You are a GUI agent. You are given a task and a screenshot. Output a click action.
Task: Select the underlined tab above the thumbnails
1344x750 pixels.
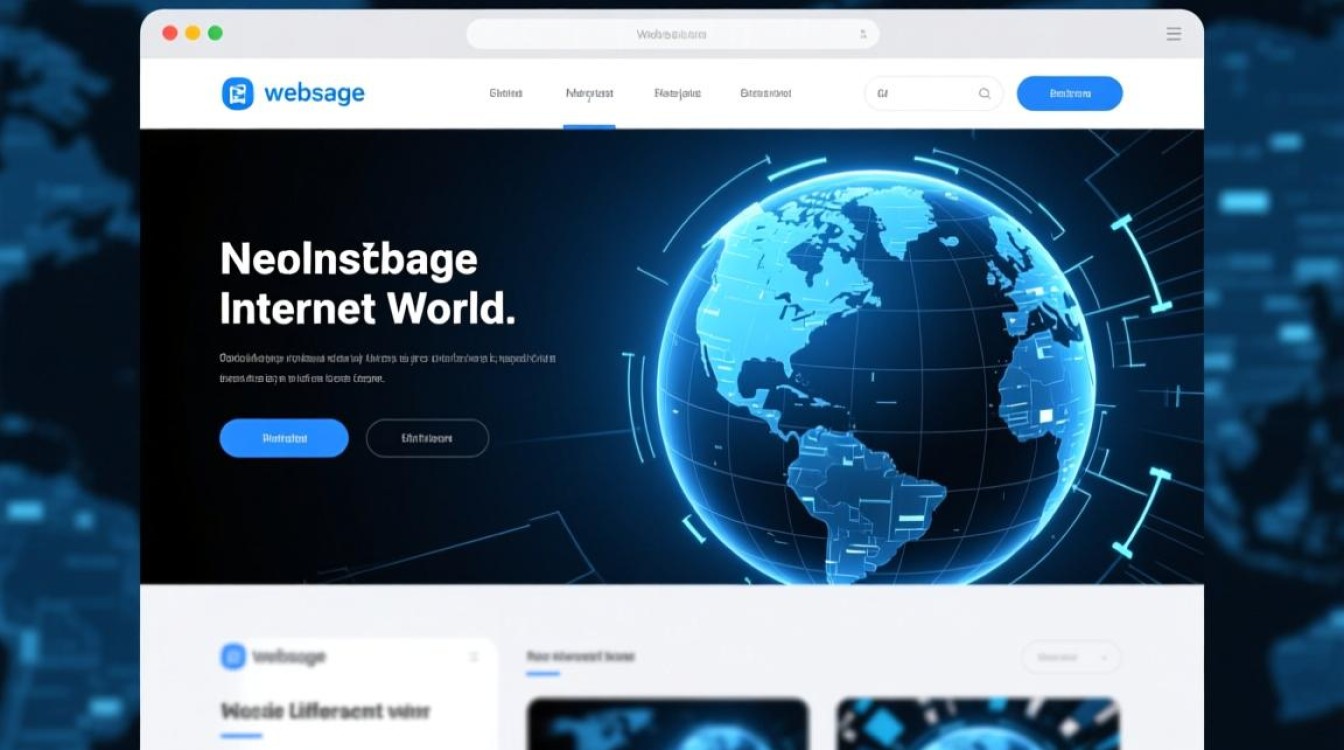click(x=580, y=657)
